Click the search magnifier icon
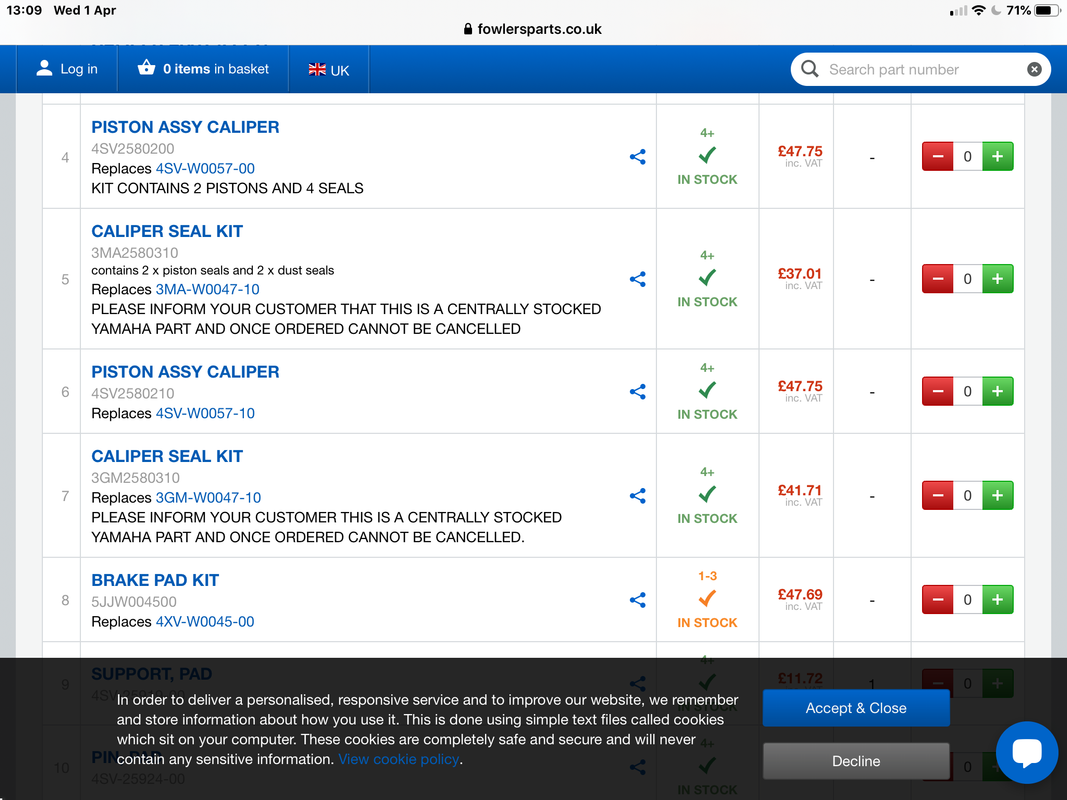Screen dimensions: 1067x800 coord(810,69)
